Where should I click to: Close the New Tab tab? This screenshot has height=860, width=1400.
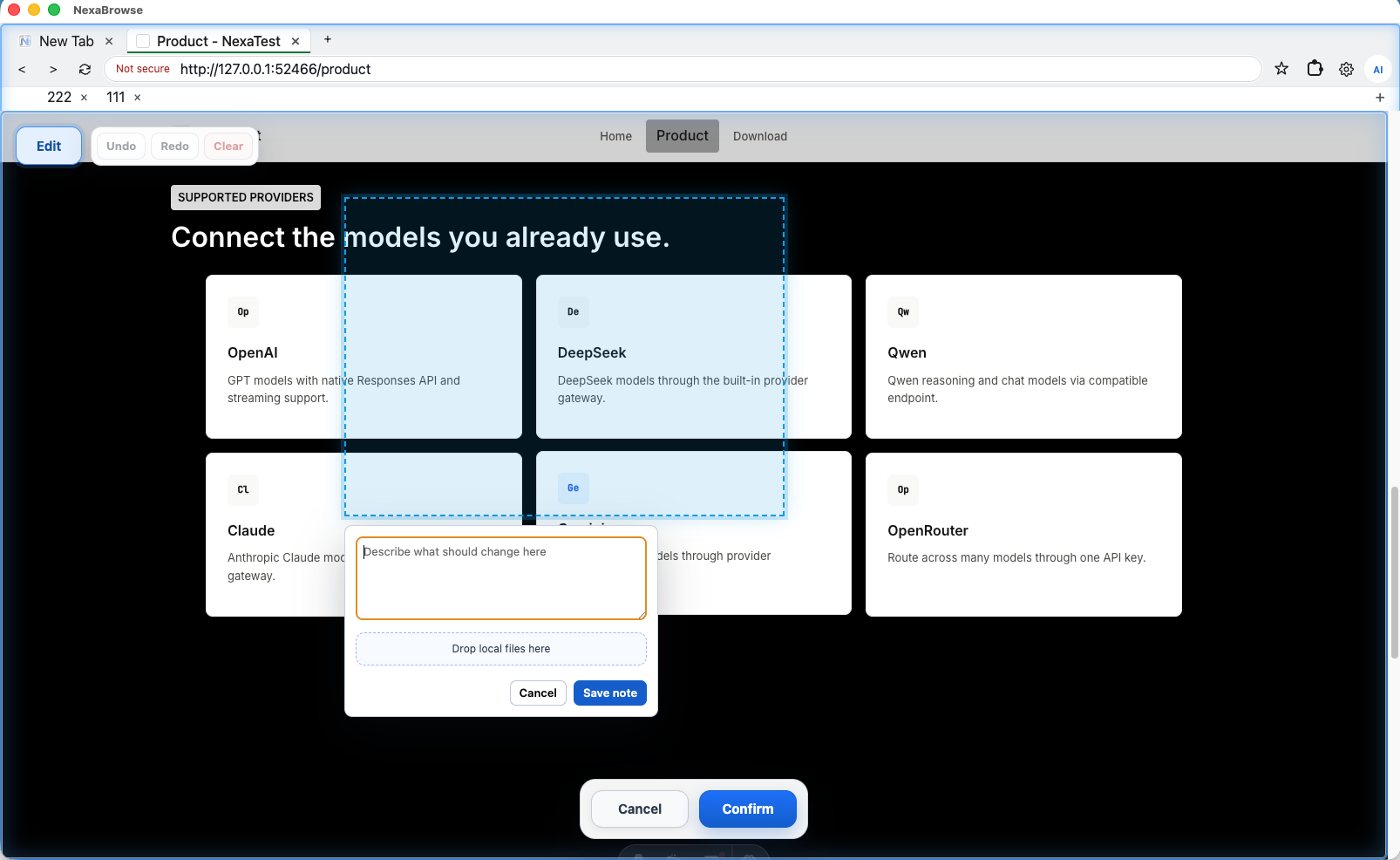coord(109,41)
